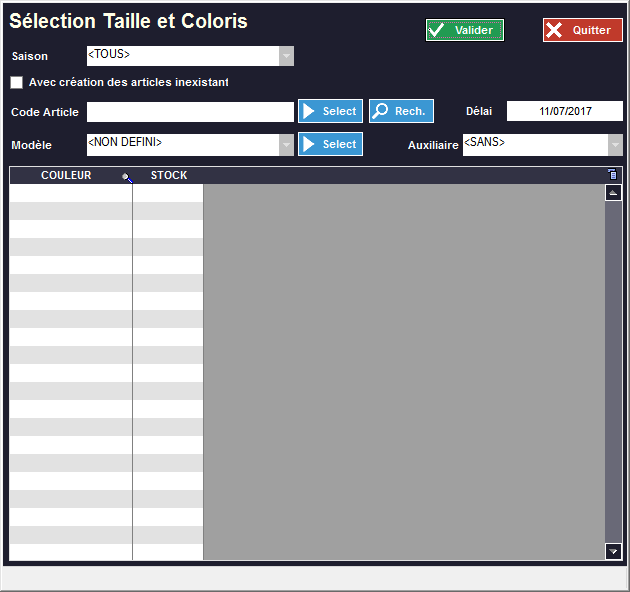
Task: Expand the Modèle dropdown list
Action: [x=286, y=144]
